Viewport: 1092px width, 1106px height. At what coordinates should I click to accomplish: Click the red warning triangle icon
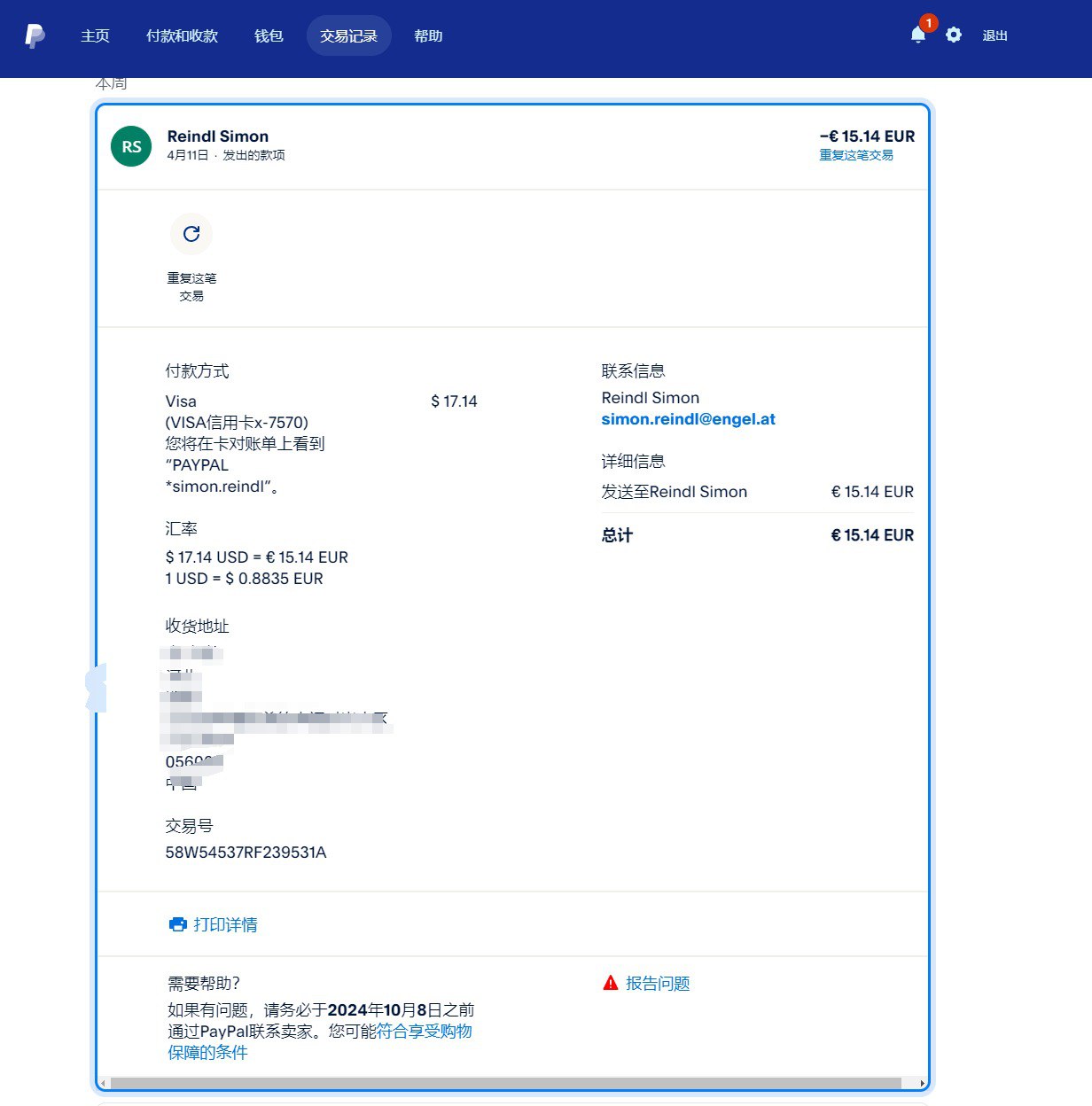611,983
